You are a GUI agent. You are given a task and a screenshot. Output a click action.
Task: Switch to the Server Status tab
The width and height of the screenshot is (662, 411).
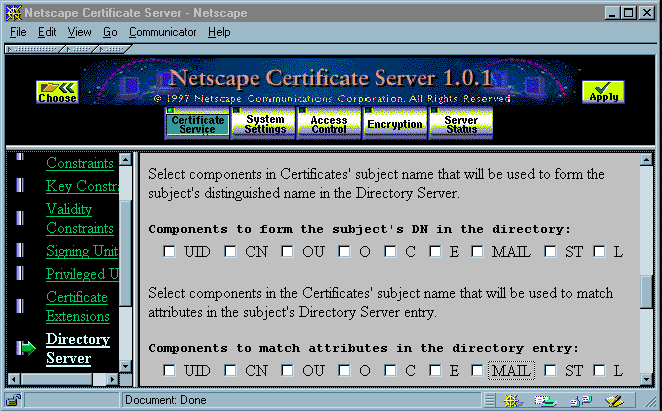click(461, 124)
